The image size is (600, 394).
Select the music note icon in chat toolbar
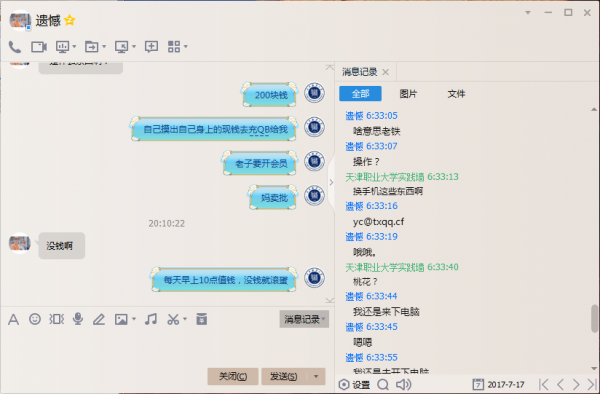tap(151, 319)
